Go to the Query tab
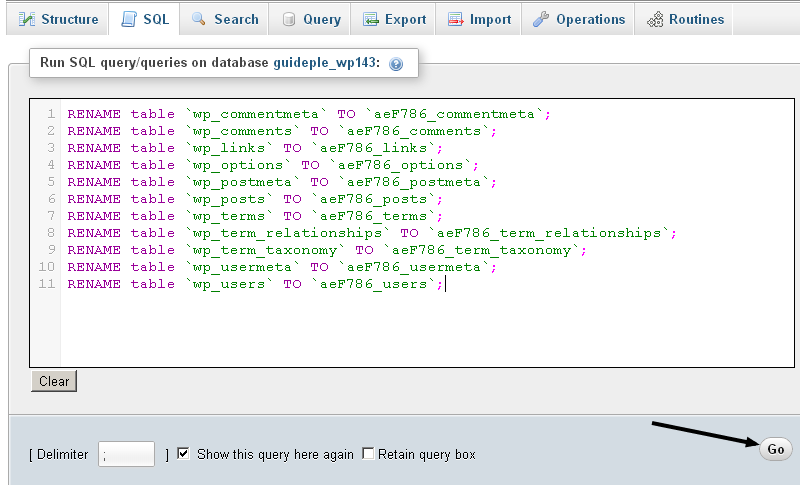Image resolution: width=800 pixels, height=485 pixels. pyautogui.click(x=310, y=19)
